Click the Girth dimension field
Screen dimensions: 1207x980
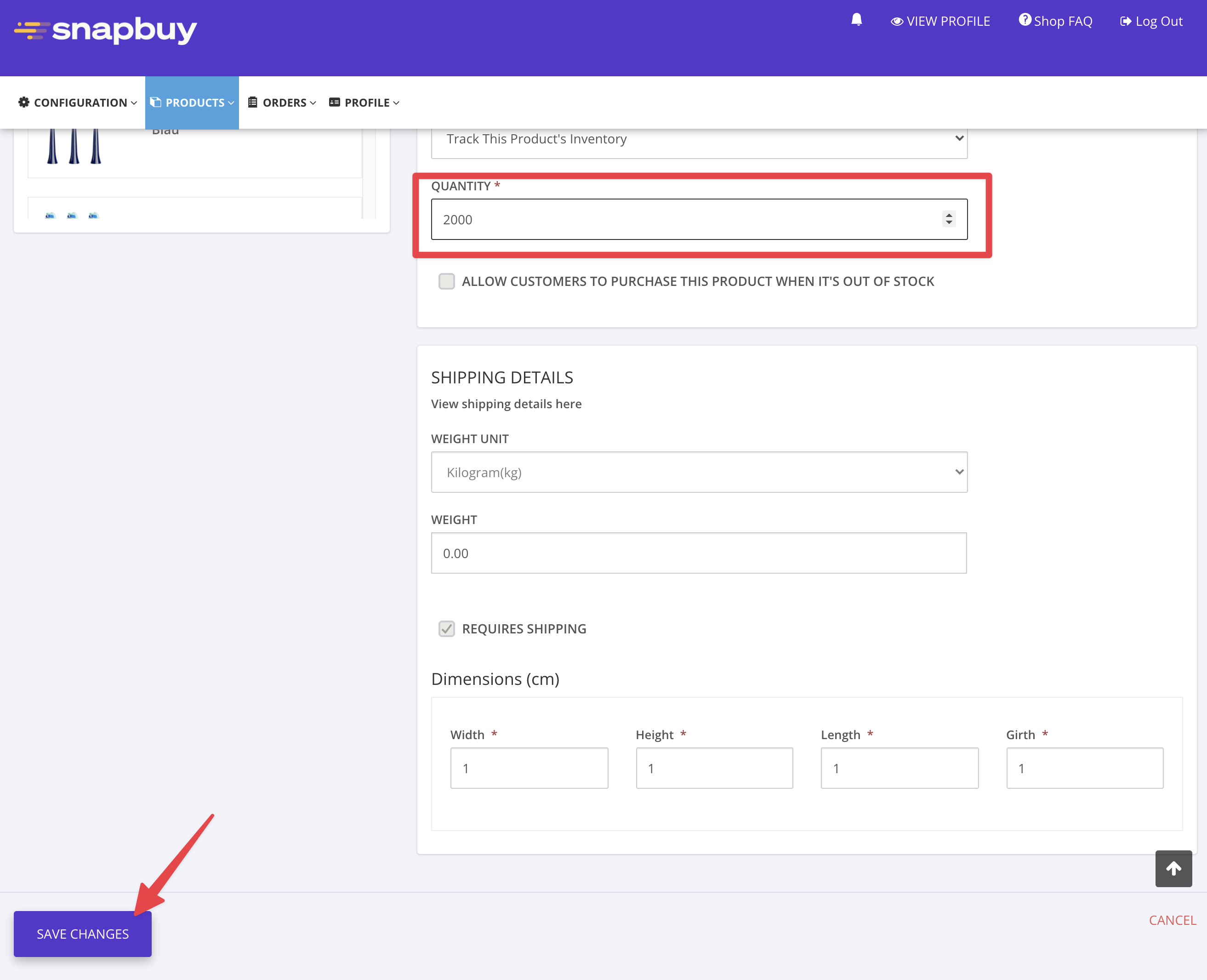pos(1084,768)
